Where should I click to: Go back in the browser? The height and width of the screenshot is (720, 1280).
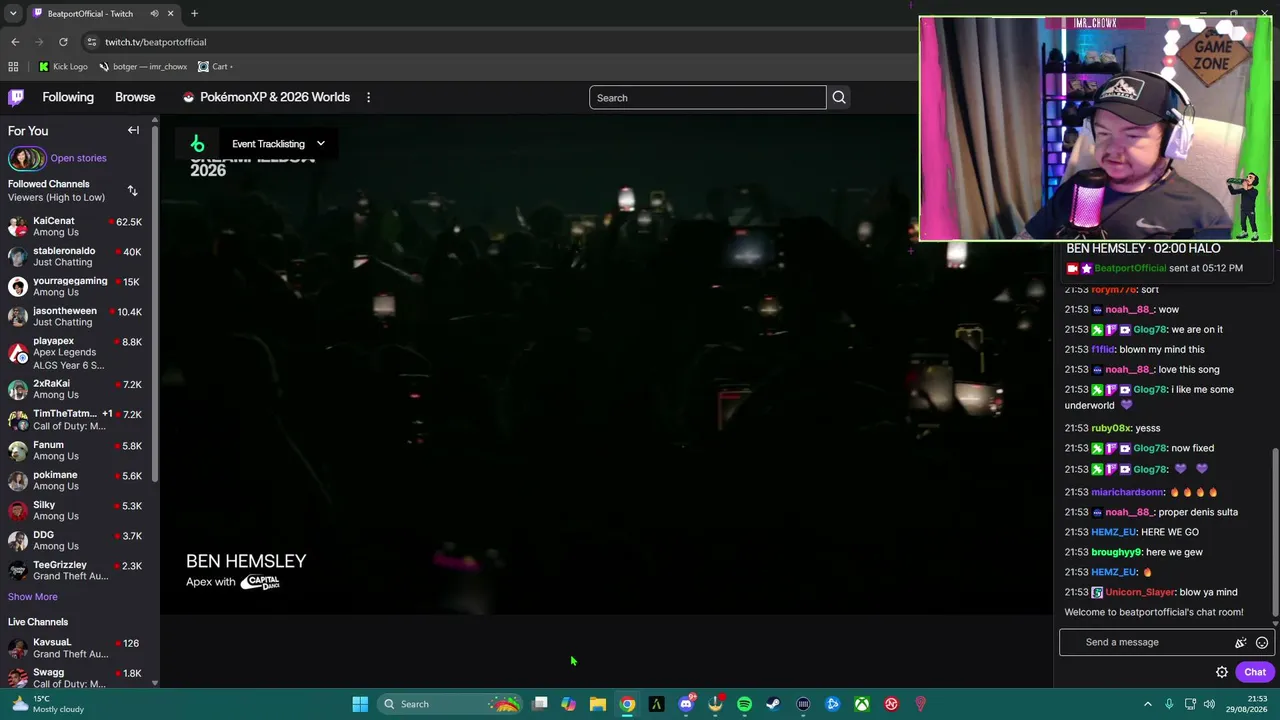(15, 42)
